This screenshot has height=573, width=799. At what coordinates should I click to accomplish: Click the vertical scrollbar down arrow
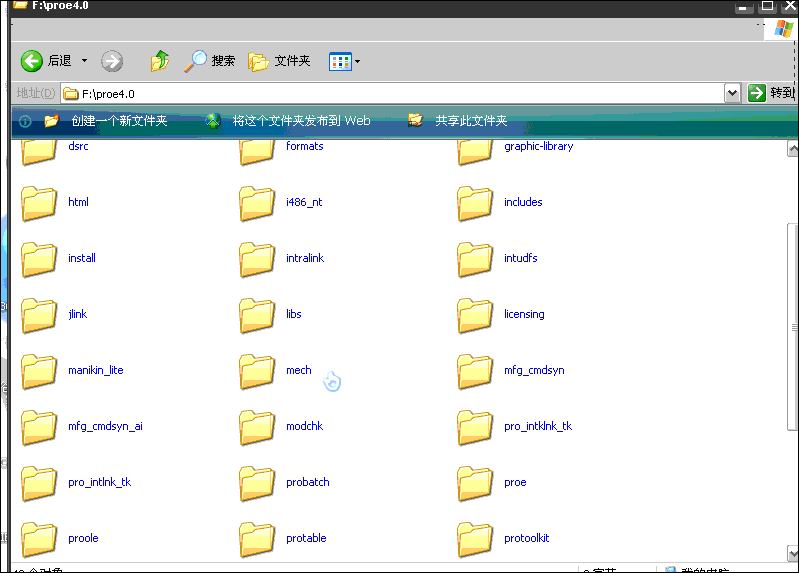793,553
